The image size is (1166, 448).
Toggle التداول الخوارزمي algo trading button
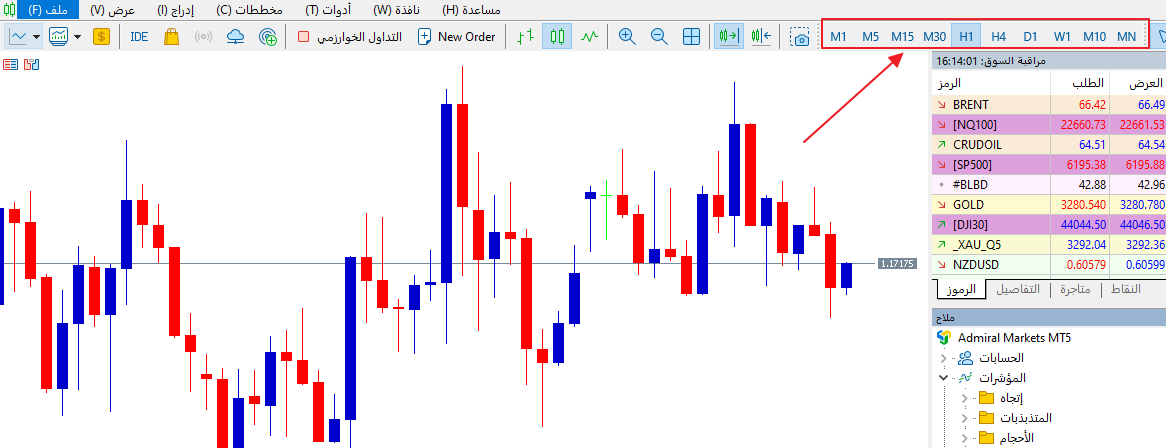[350, 36]
